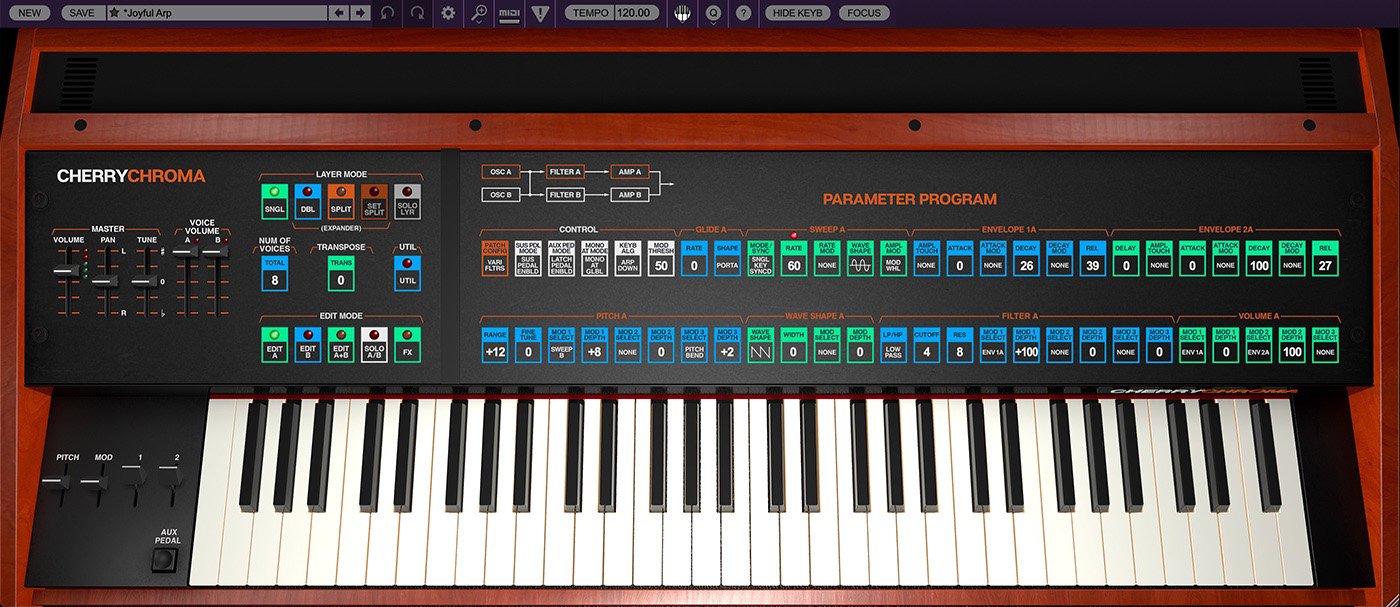Click the MIDI control icon in the toolbar
This screenshot has height=607, width=1400.
tap(507, 13)
